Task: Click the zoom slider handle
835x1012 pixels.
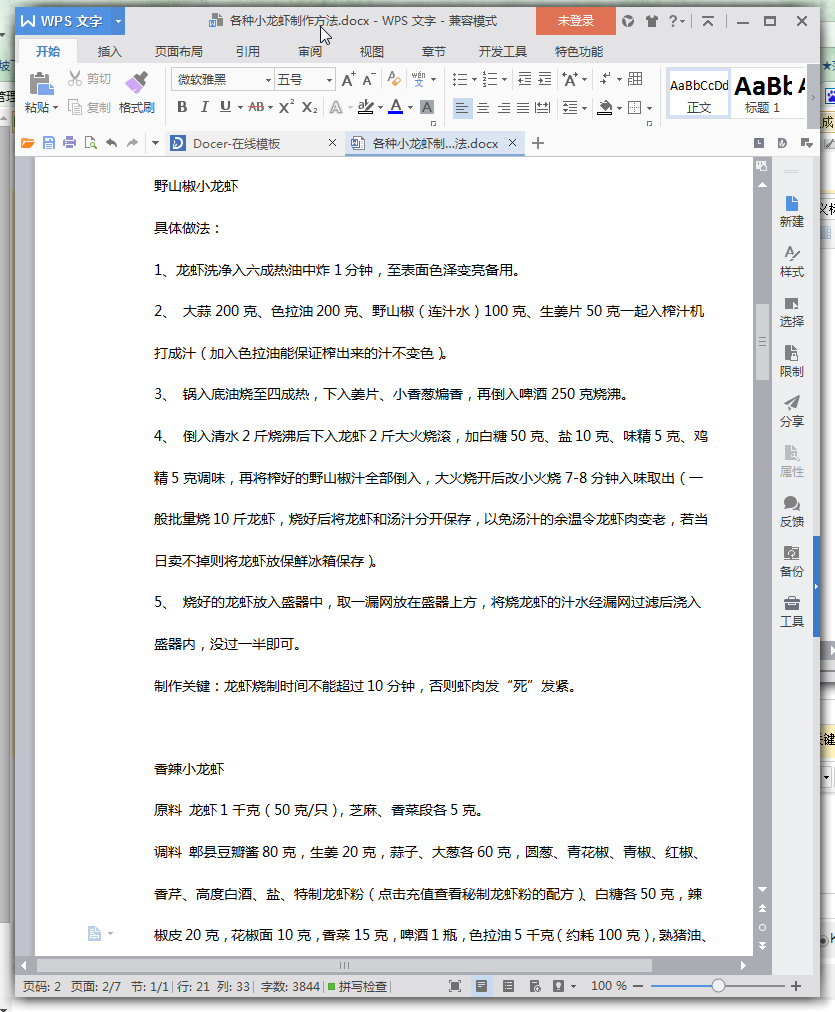Action: tap(718, 986)
